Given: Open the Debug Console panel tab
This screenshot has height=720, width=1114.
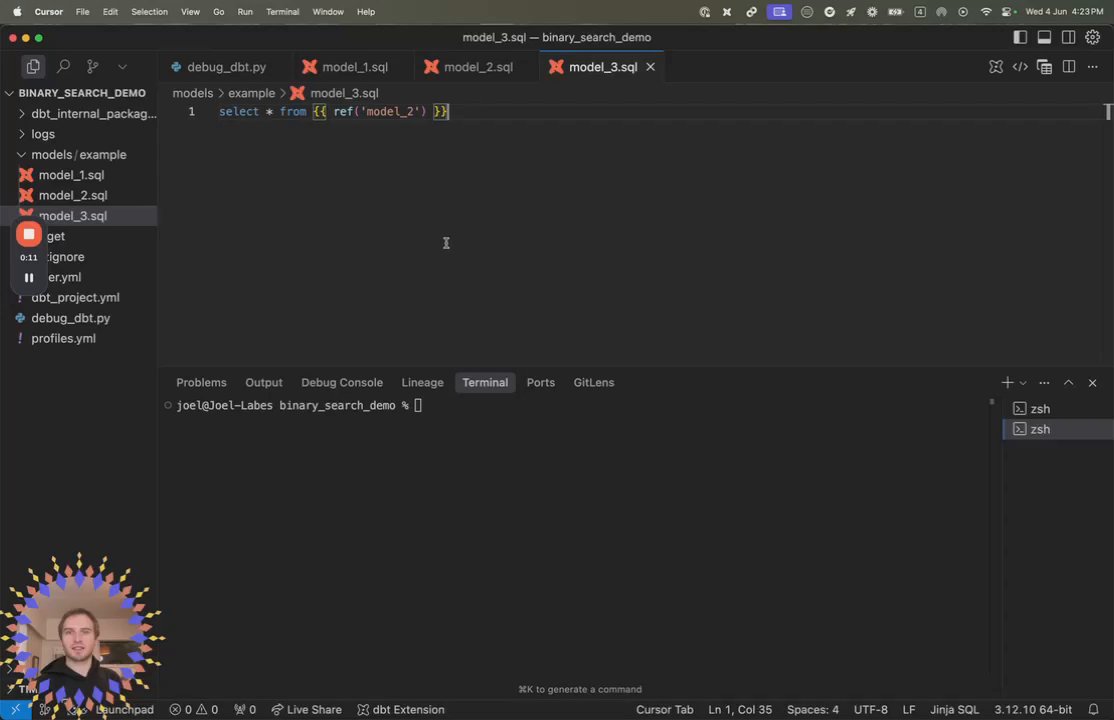Looking at the screenshot, I should click(x=342, y=382).
